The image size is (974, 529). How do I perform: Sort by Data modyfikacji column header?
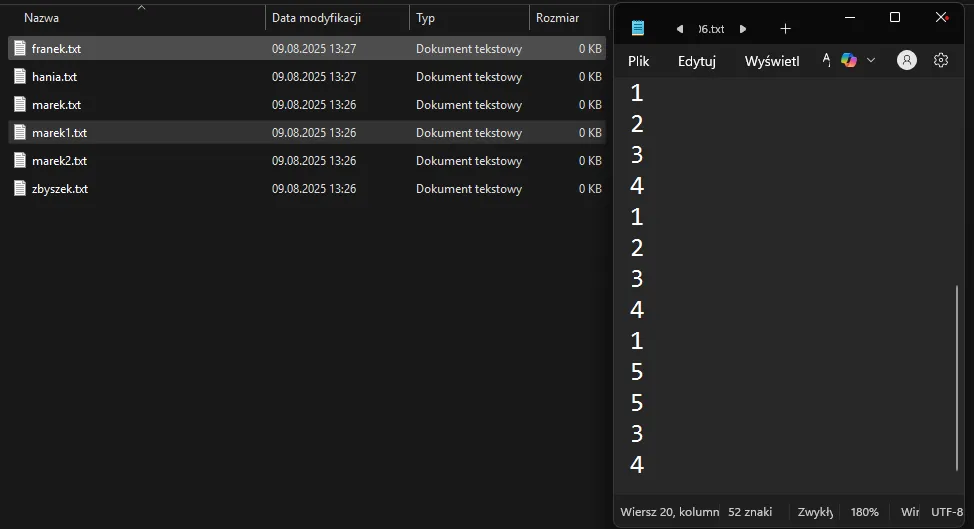pyautogui.click(x=316, y=18)
